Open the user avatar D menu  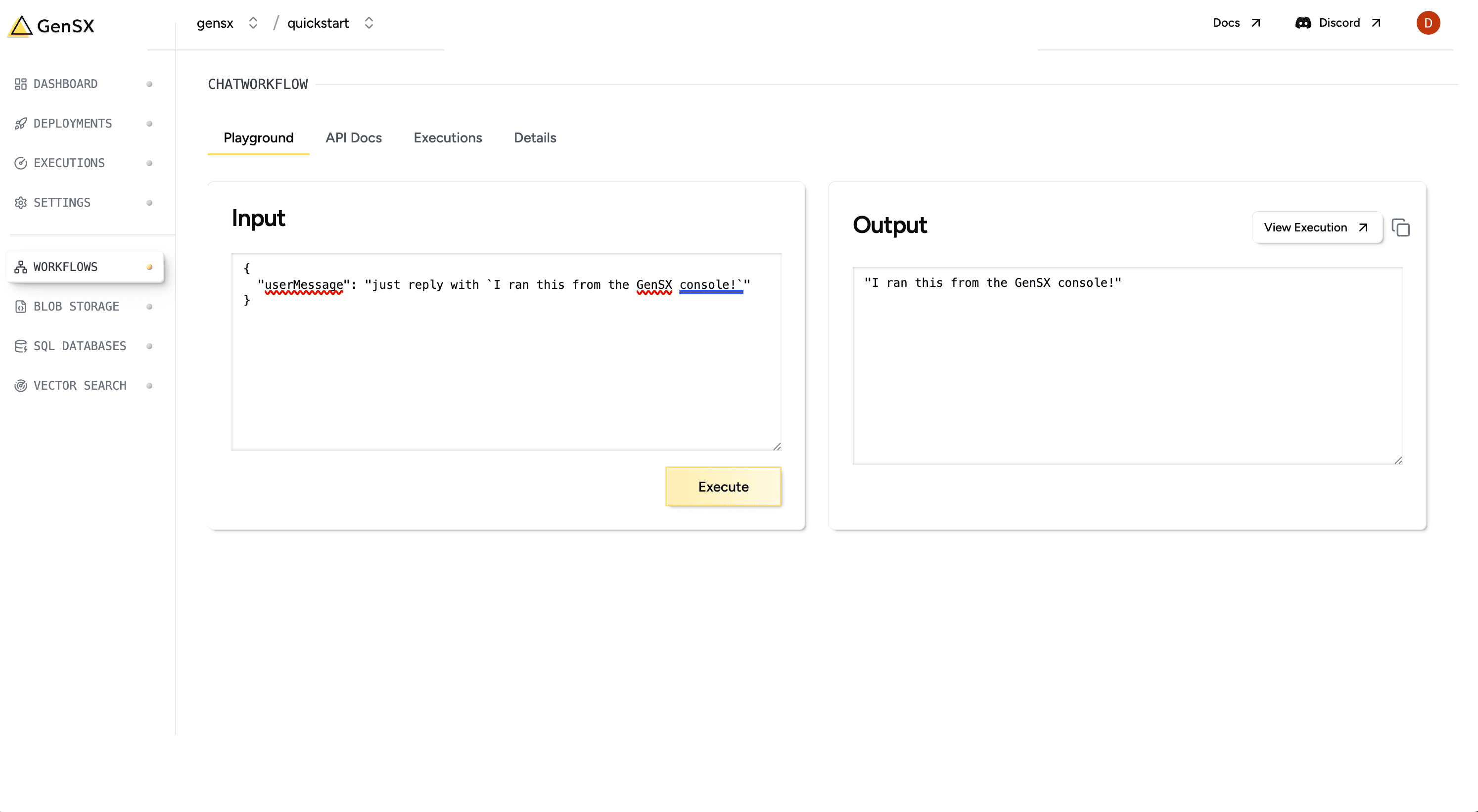point(1428,23)
